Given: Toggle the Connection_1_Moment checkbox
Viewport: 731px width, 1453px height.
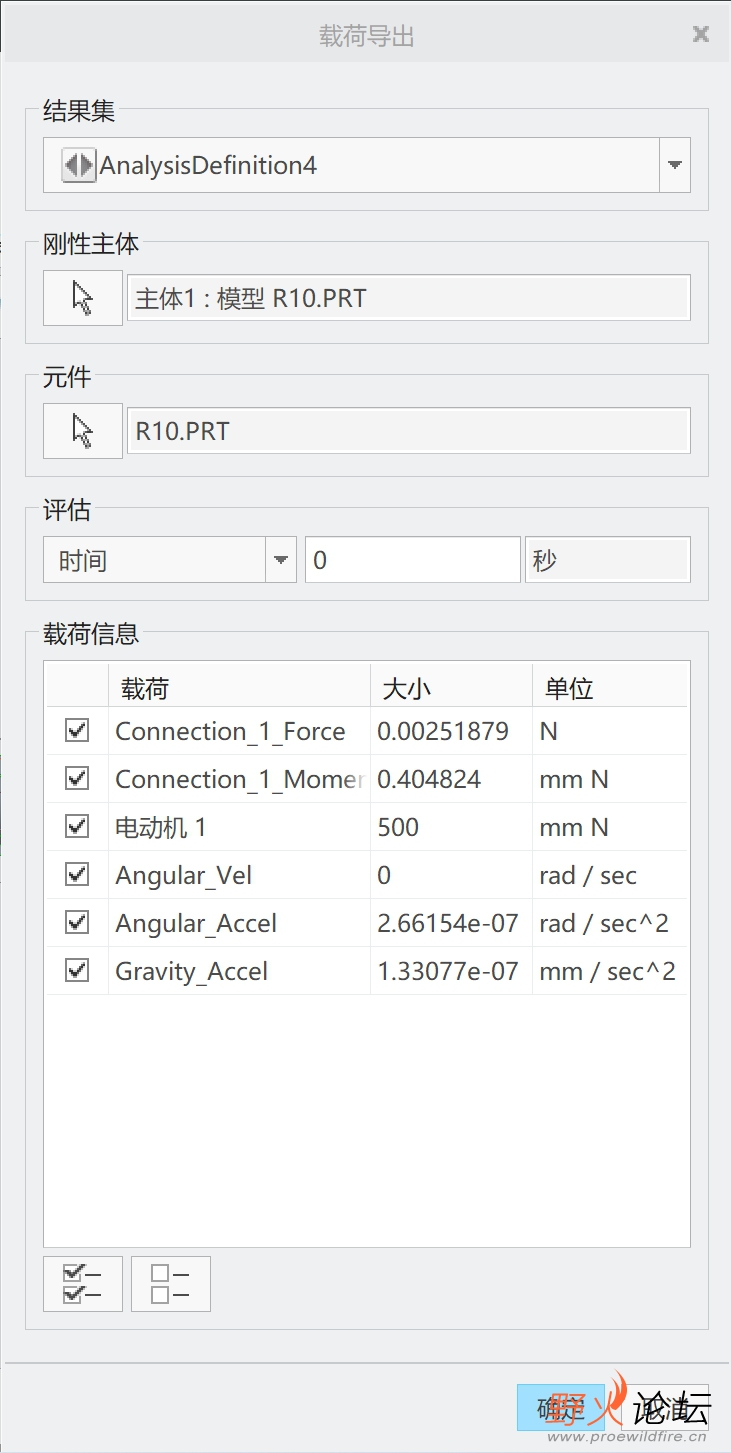Looking at the screenshot, I should click(x=77, y=778).
